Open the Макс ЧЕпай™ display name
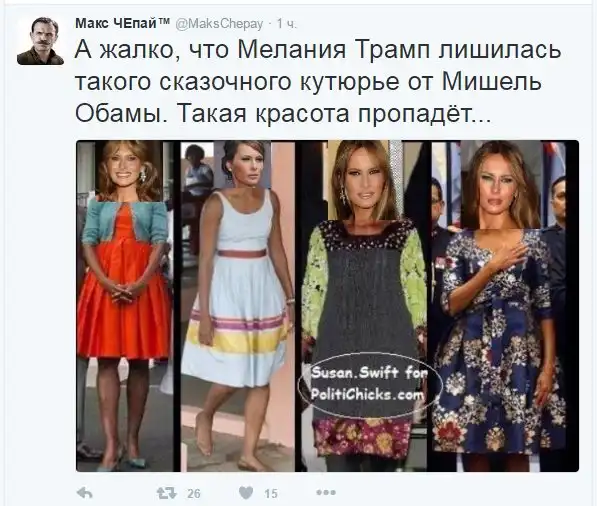 [x=123, y=24]
